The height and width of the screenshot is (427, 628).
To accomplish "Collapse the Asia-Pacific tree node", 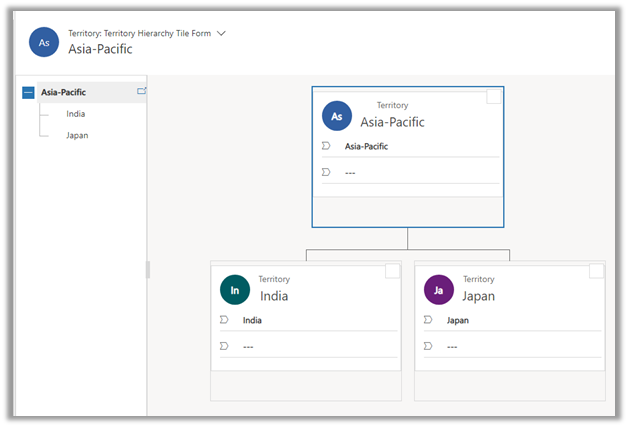I will 28,92.
